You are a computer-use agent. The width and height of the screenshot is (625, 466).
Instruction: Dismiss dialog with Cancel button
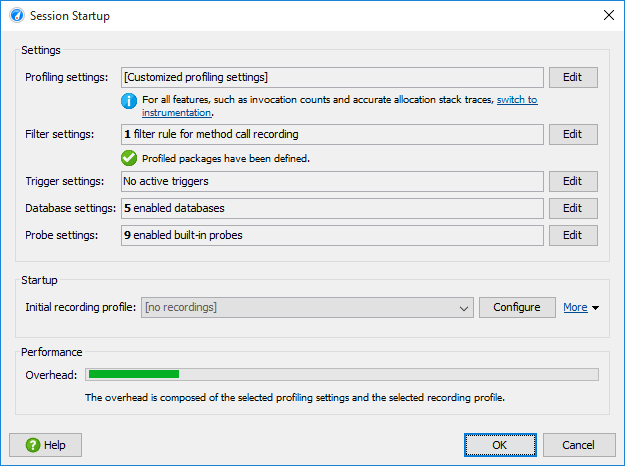tap(579, 445)
